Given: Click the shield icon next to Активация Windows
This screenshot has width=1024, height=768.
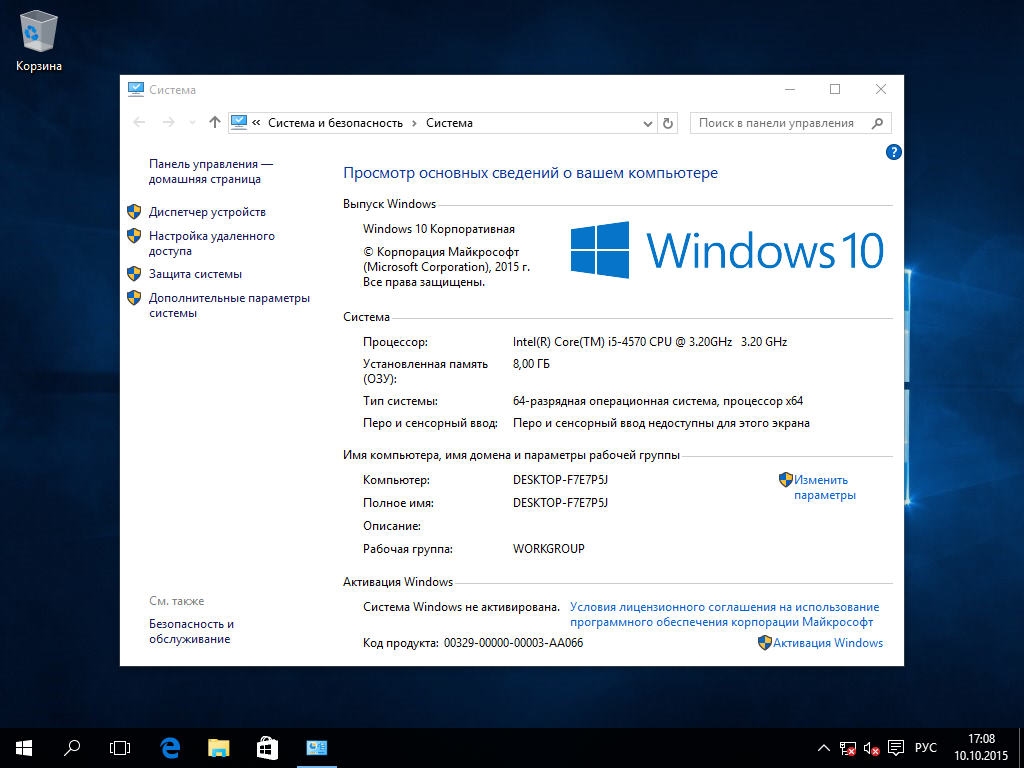Looking at the screenshot, I should click(x=765, y=643).
